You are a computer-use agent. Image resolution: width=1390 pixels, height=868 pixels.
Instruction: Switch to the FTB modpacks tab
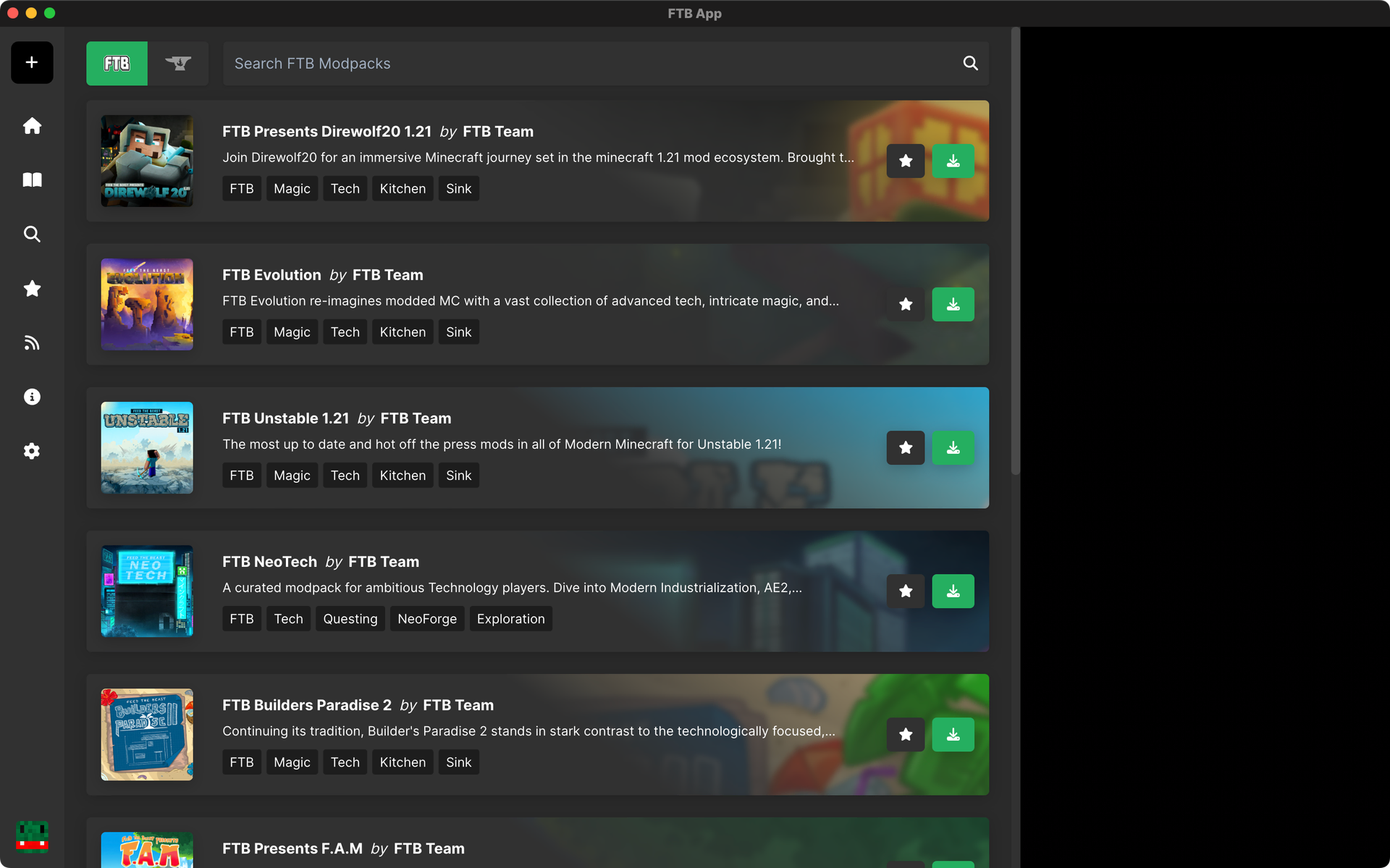pos(116,63)
